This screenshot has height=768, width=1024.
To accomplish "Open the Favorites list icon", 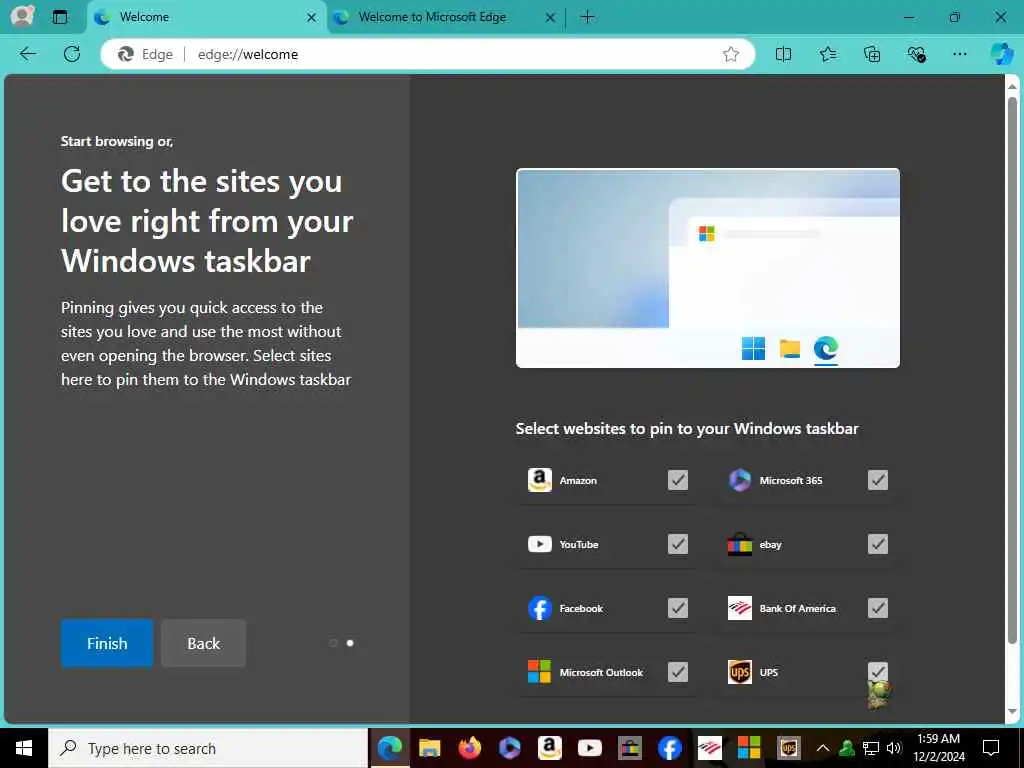I will [x=827, y=54].
